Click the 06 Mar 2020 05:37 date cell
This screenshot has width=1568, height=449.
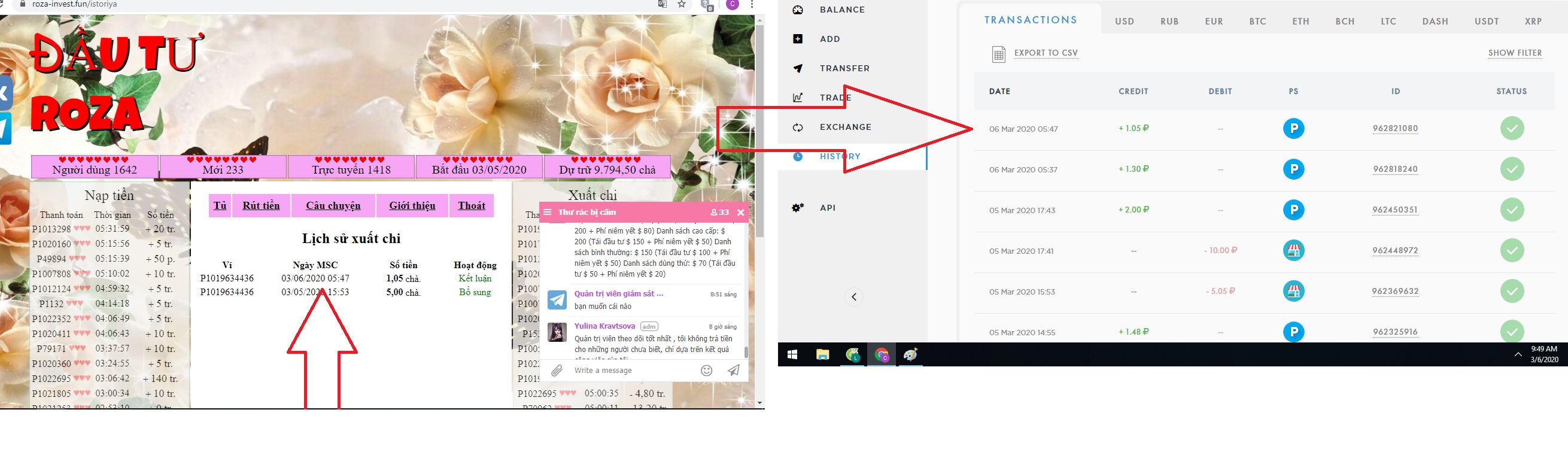pos(1023,170)
